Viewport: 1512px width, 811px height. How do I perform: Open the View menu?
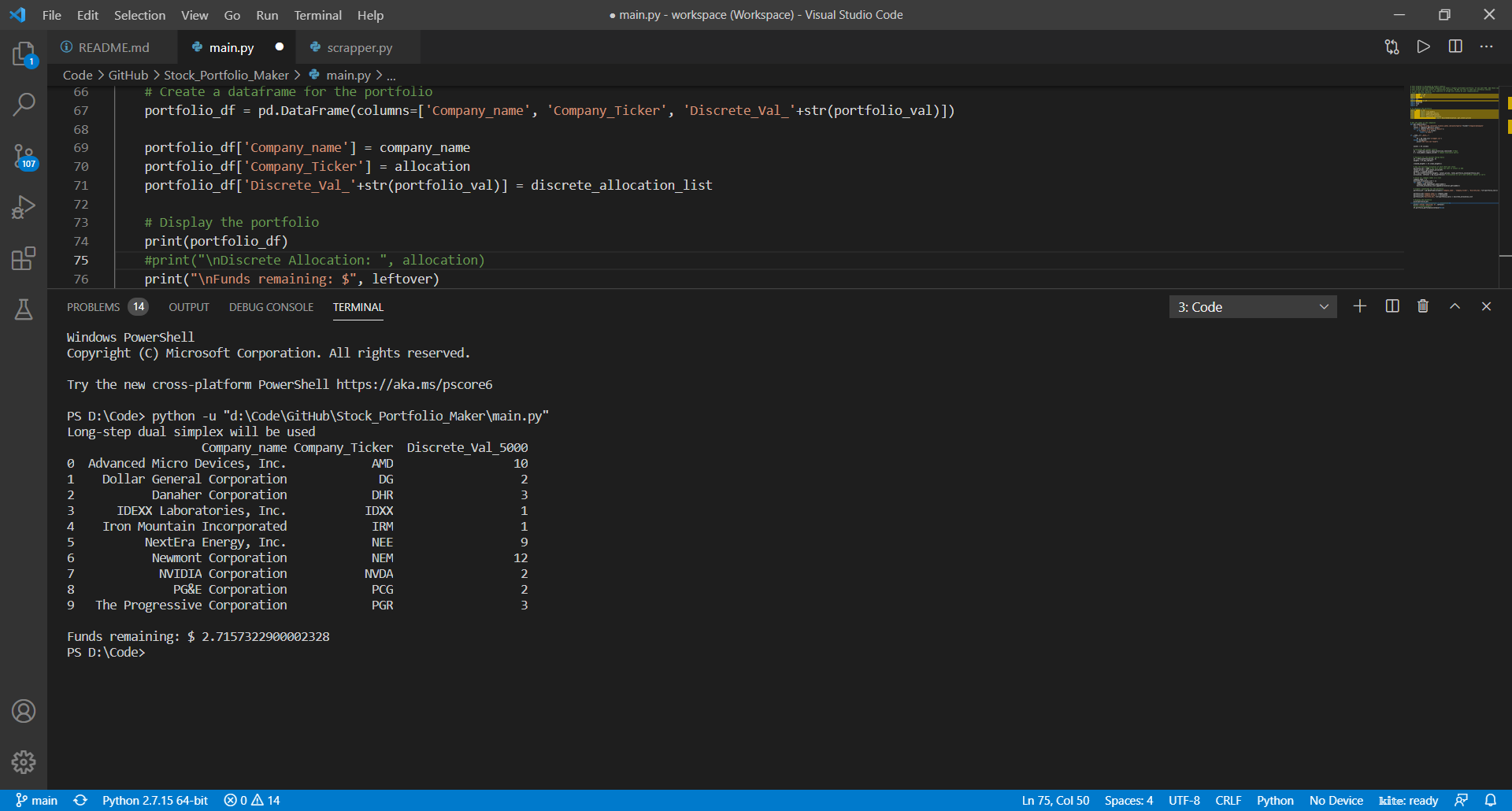pyautogui.click(x=195, y=15)
